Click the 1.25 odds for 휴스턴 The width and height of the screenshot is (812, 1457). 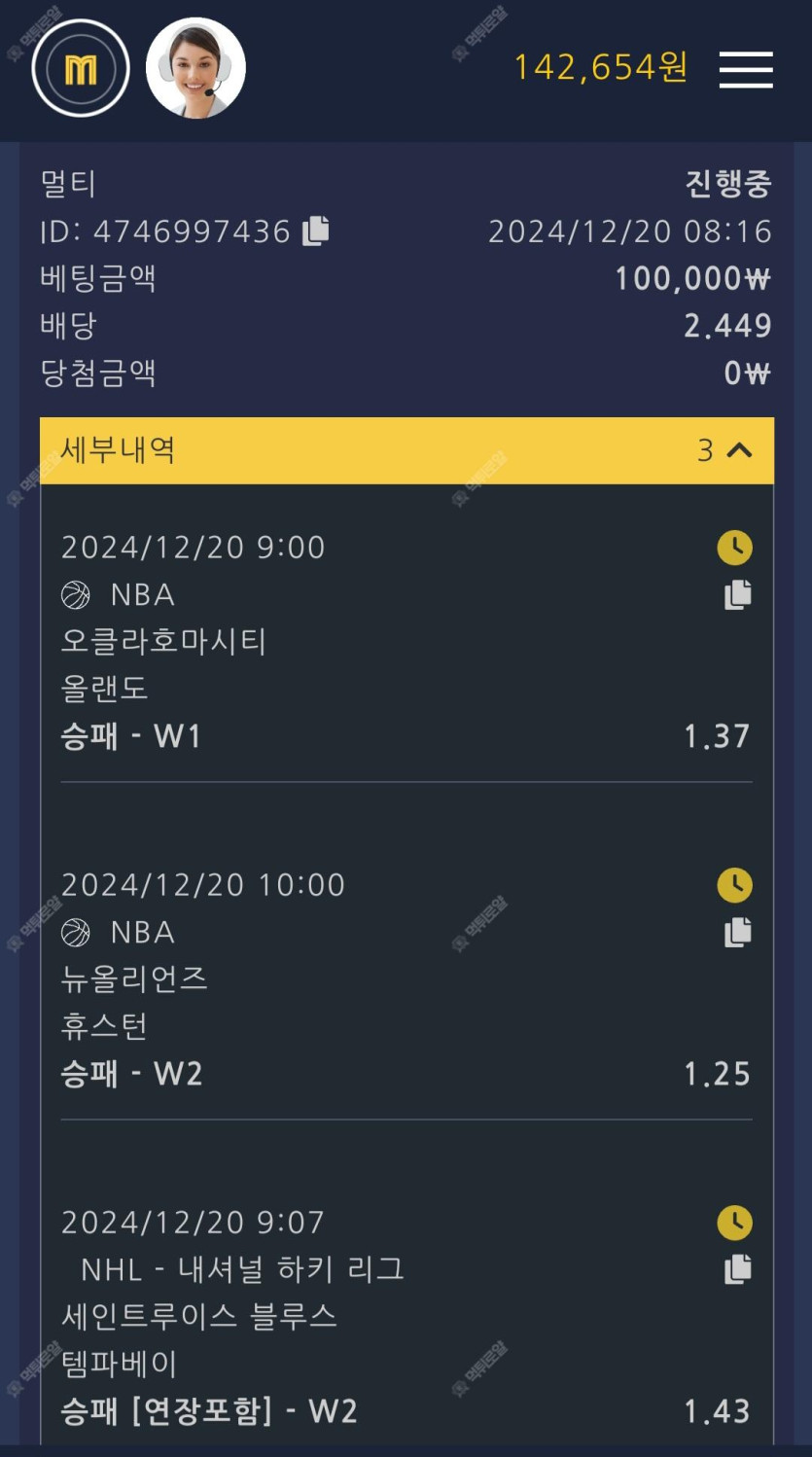pyautogui.click(x=717, y=1074)
